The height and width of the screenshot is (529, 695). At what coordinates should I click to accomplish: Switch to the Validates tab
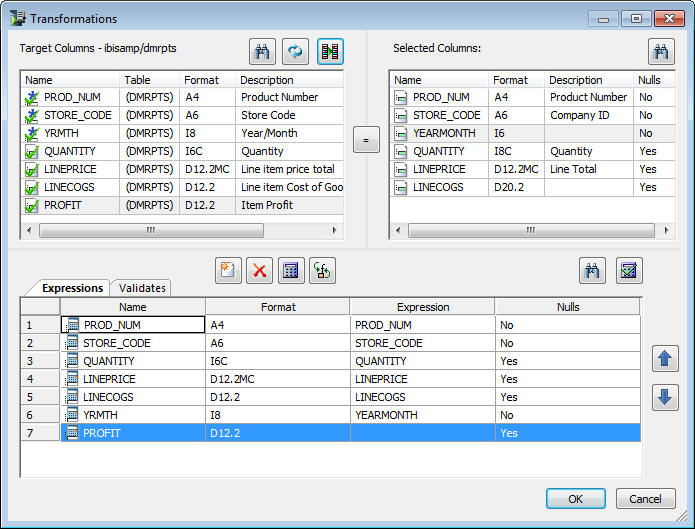[142, 288]
